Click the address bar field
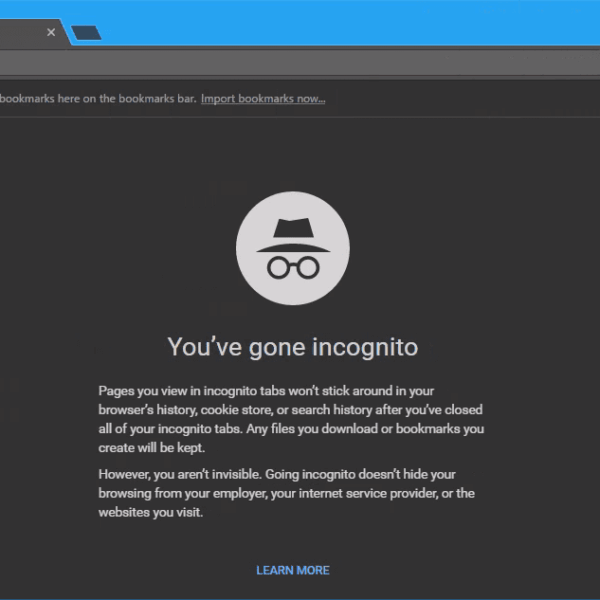 tap(300, 62)
